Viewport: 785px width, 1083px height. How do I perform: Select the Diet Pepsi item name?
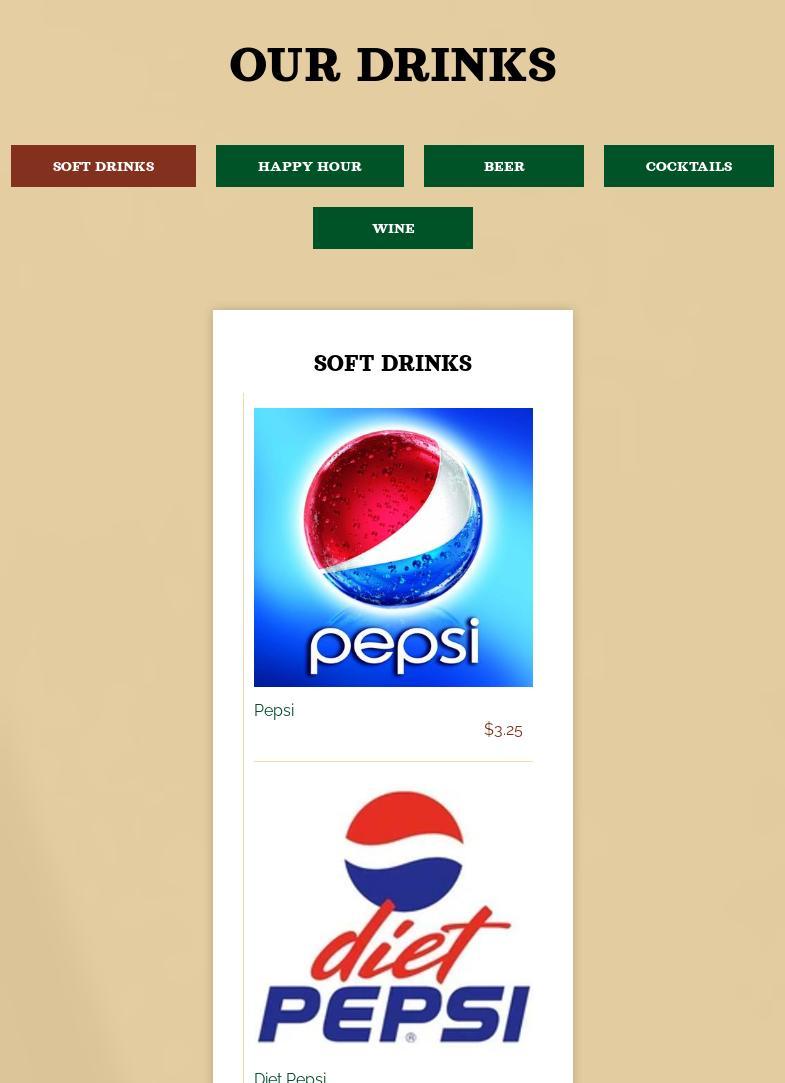coord(290,1077)
